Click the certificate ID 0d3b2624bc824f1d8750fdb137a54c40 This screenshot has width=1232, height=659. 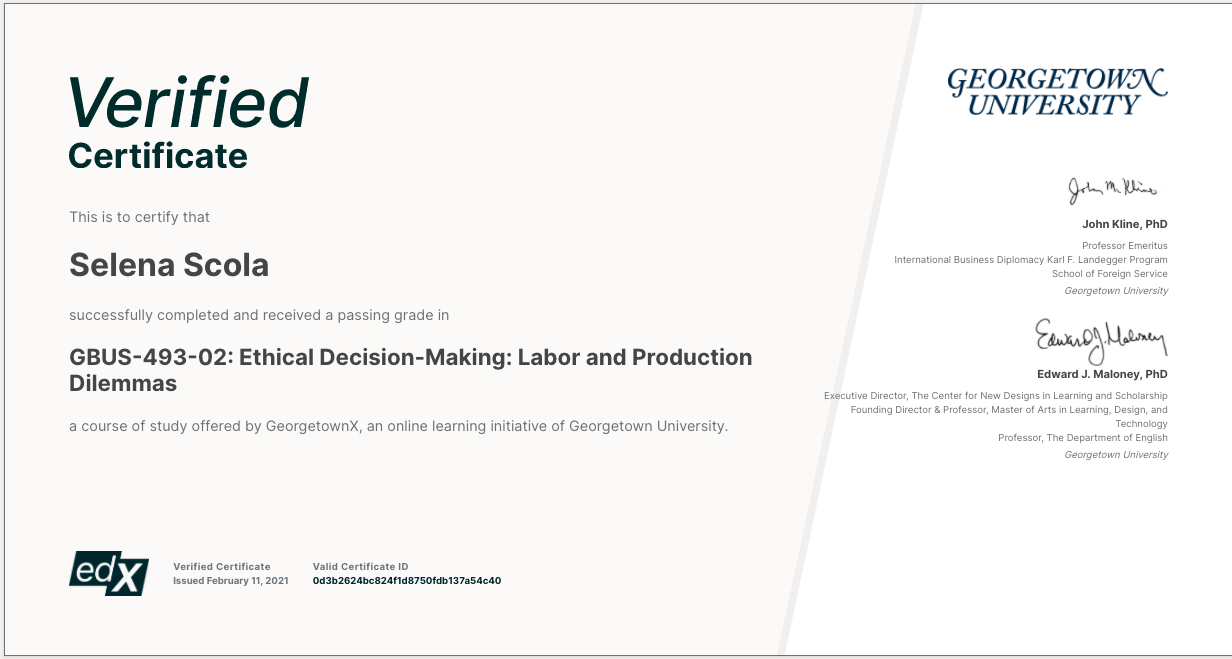[x=407, y=581]
